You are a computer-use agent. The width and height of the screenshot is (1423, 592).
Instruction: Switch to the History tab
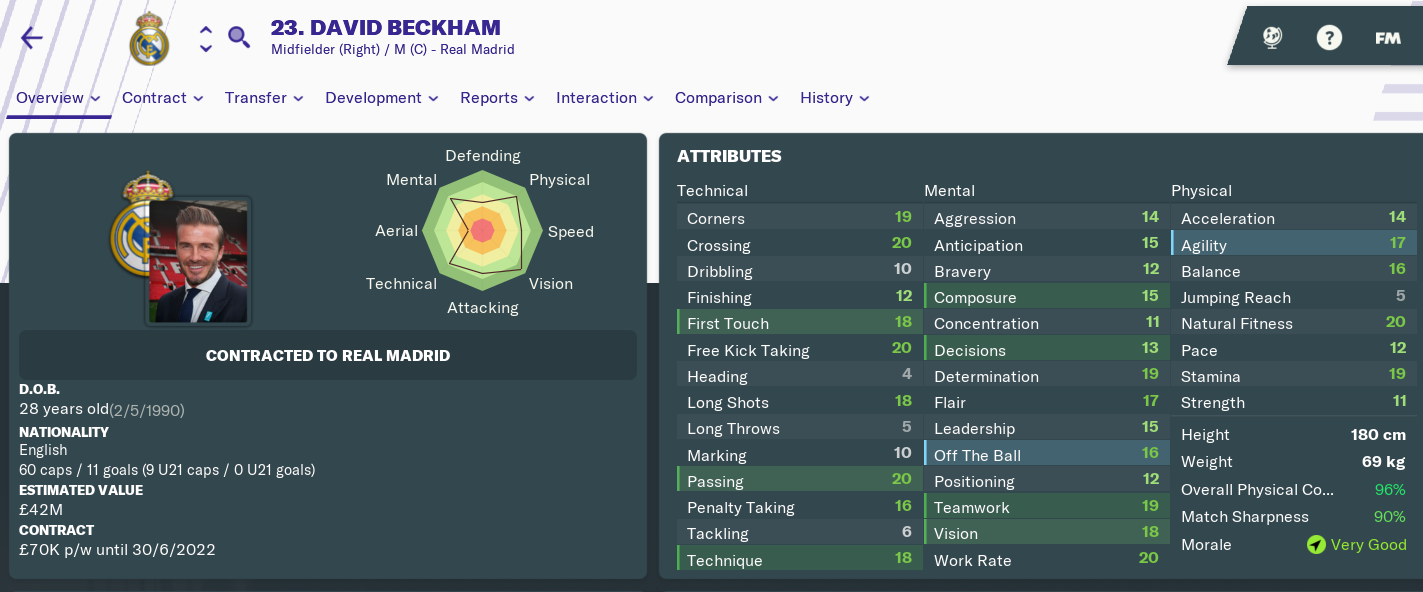pyautogui.click(x=835, y=98)
